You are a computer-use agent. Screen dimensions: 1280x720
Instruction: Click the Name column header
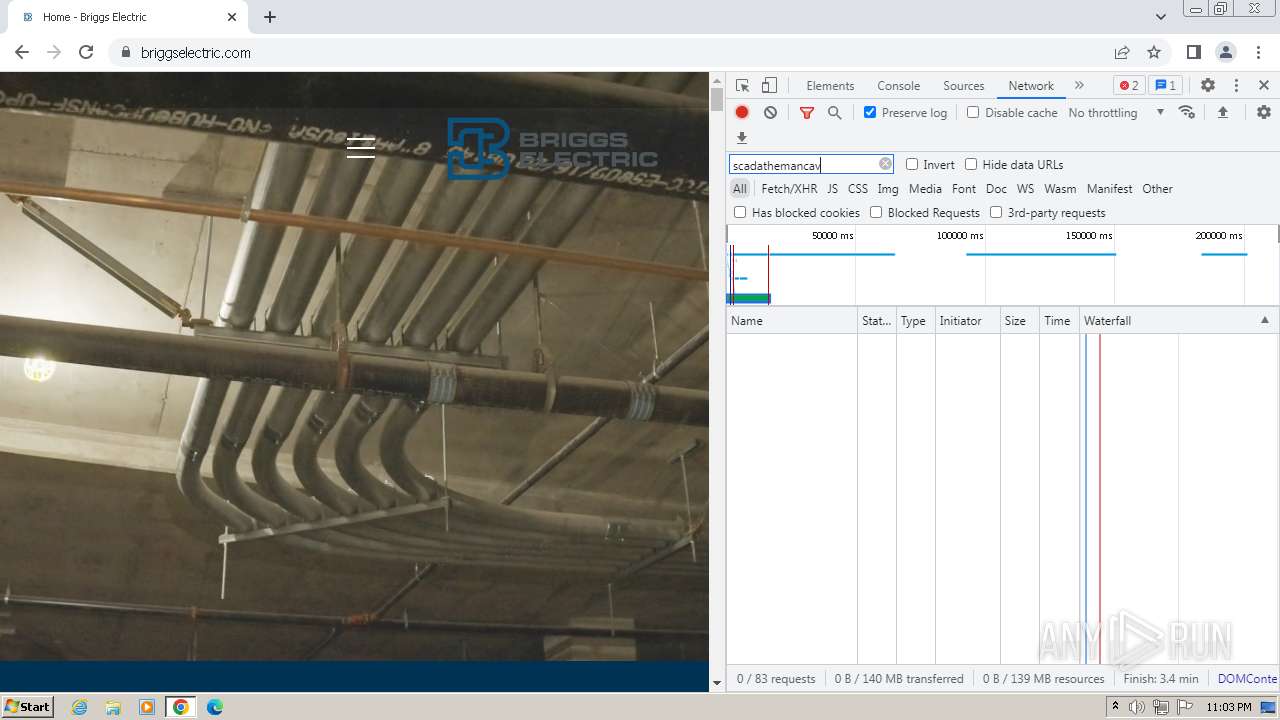[x=792, y=320]
